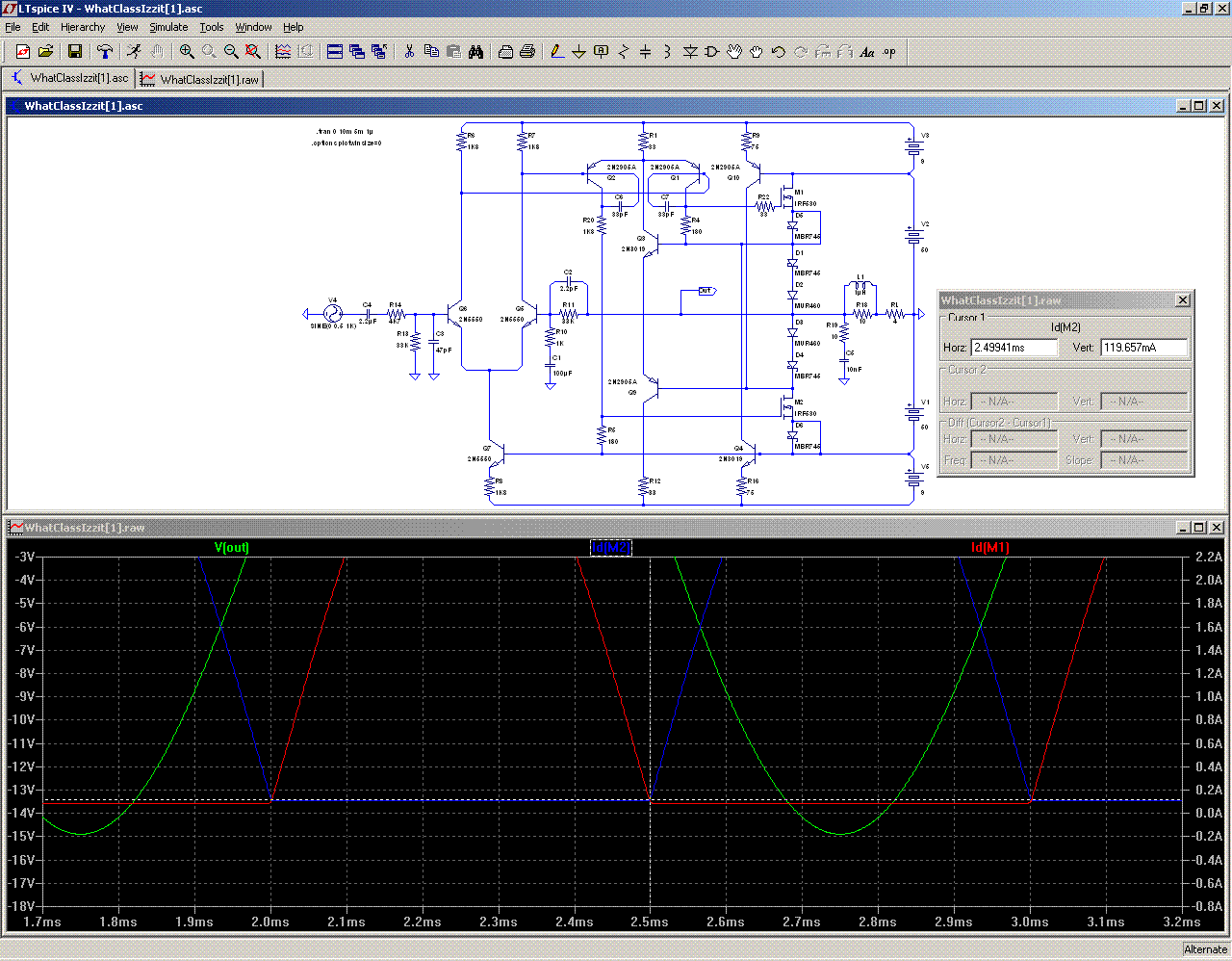Click the schematic window title bar
Viewport: 1232px width, 961px height.
[x=616, y=106]
